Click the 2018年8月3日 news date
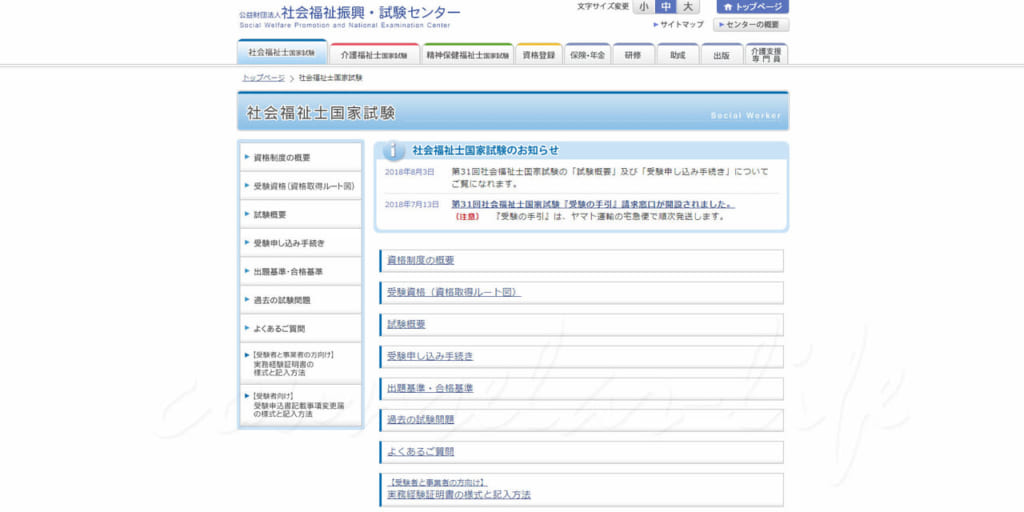The height and width of the screenshot is (512, 1024). pos(409,172)
